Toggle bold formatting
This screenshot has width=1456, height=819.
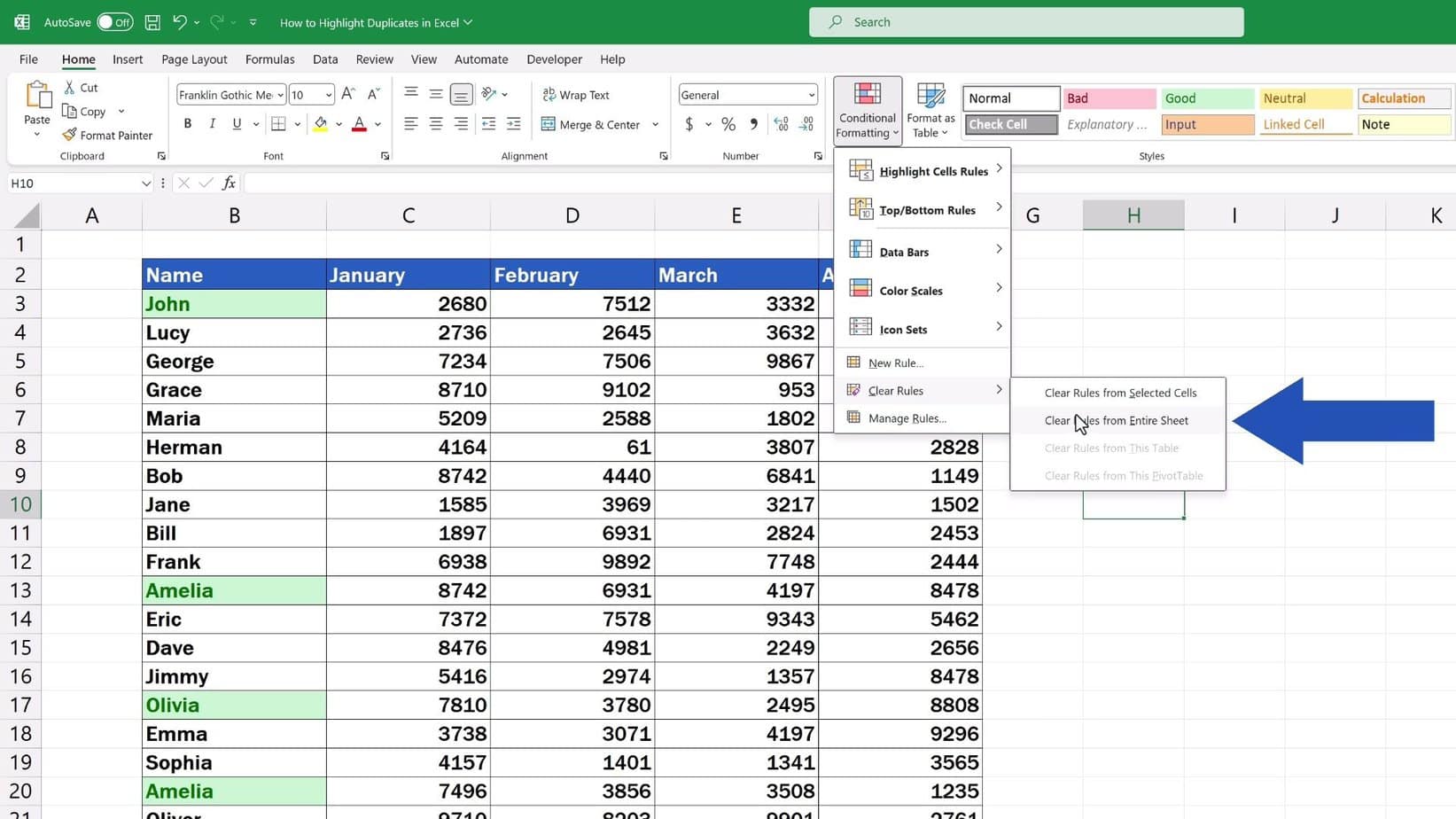coord(187,124)
